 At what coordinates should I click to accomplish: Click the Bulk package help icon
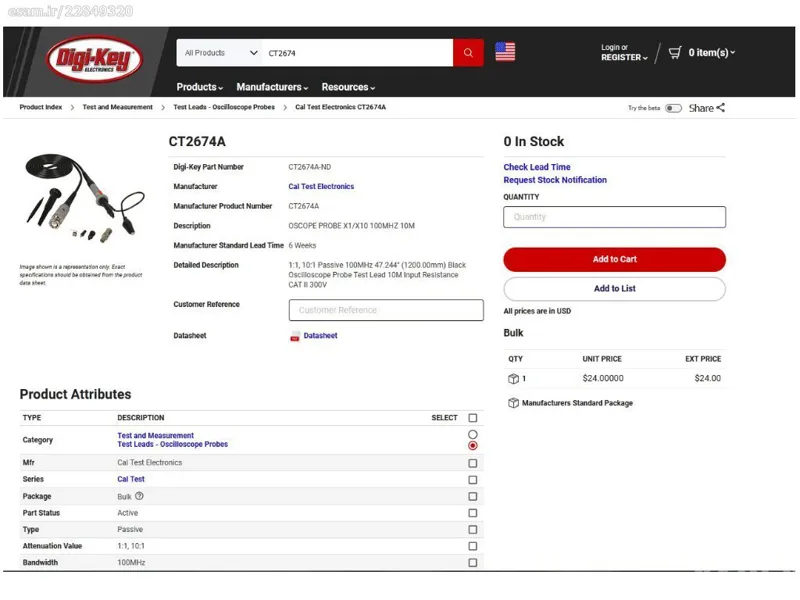click(x=139, y=496)
